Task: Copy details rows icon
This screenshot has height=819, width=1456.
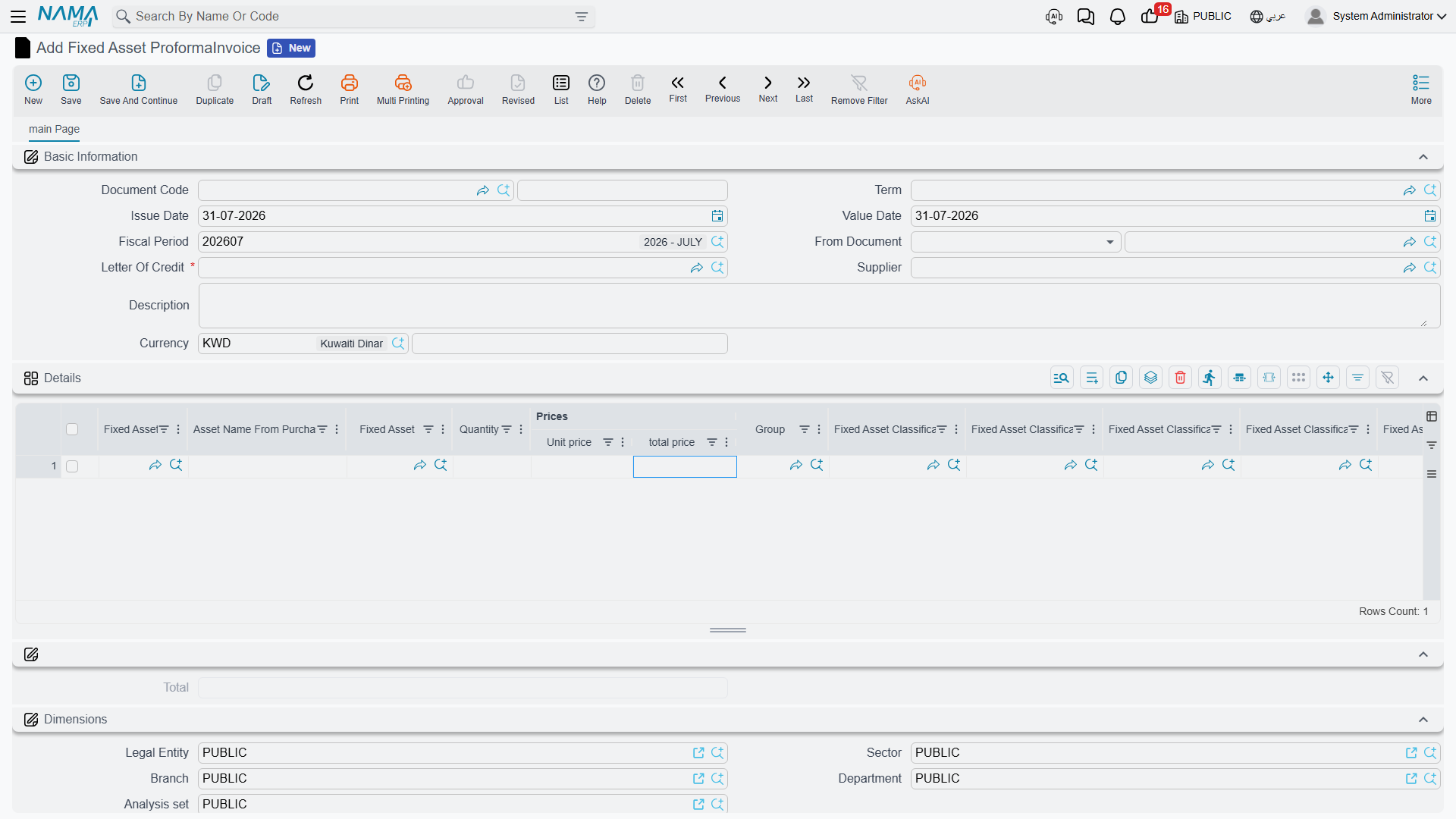Action: [x=1122, y=378]
